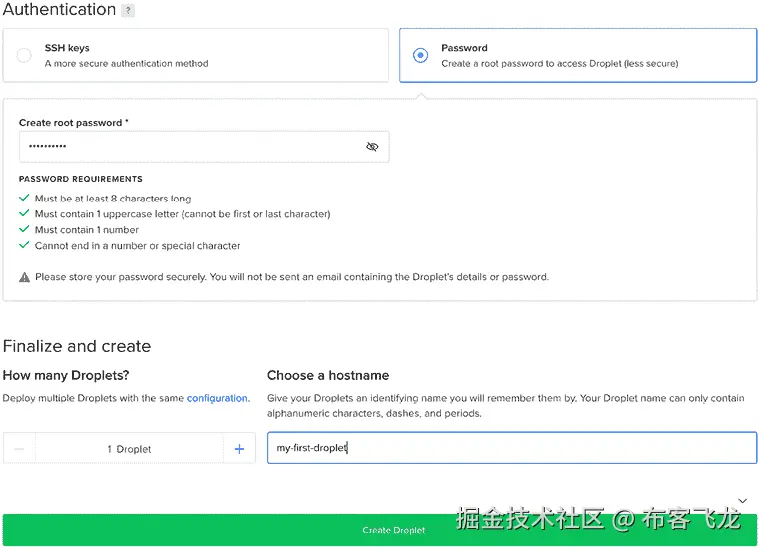Click the my-first-droplet hostname field
This screenshot has height=550, width=759.
pos(511,448)
